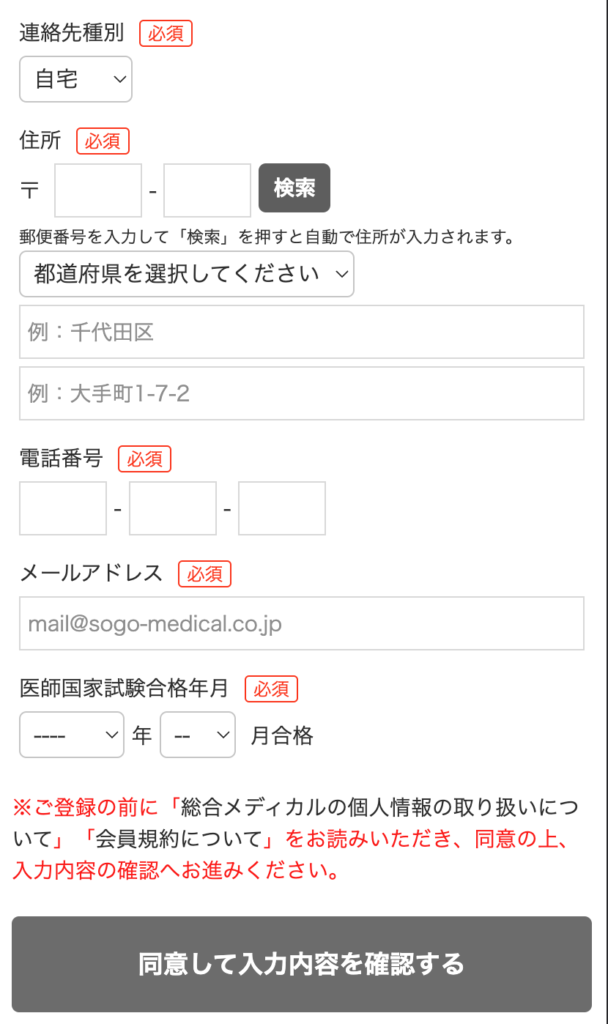This screenshot has height=1024, width=608.
Task: Open the exam pass year dropdown
Action: pyautogui.click(x=71, y=736)
